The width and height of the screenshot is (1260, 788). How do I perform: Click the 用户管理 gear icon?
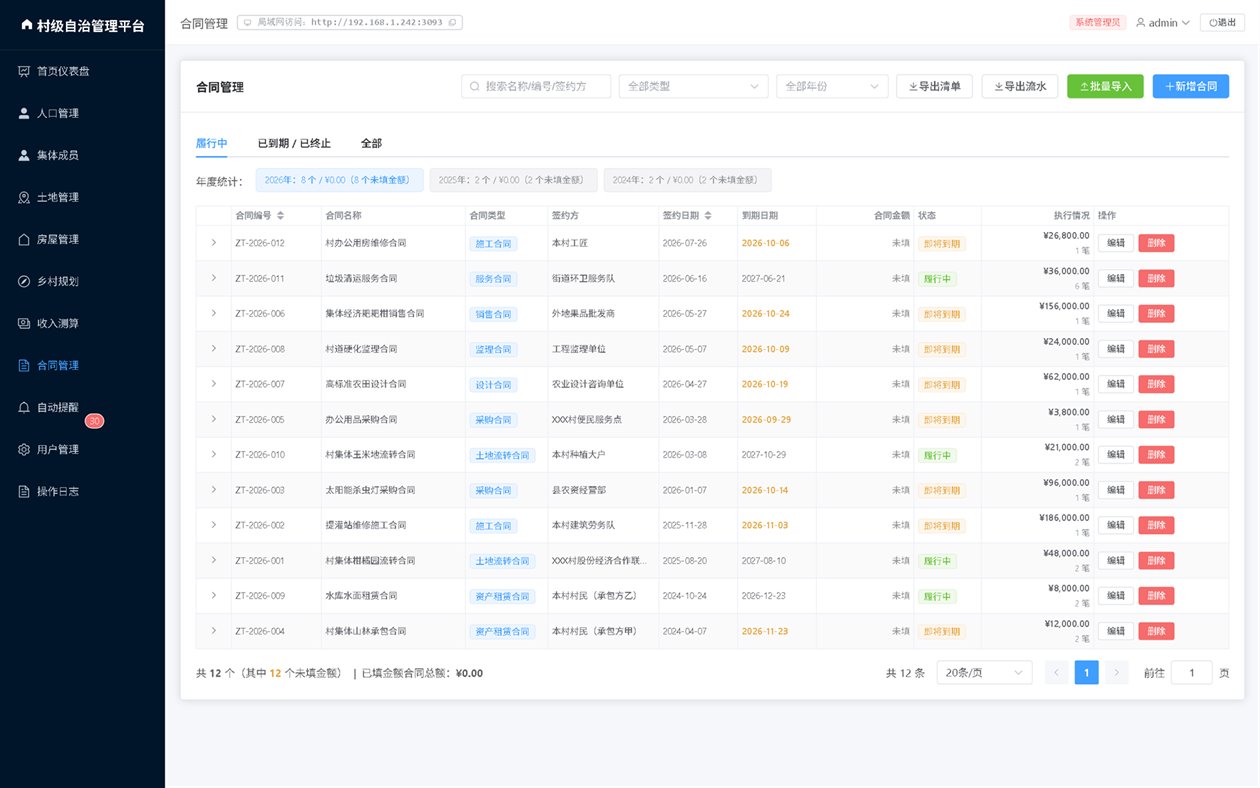tap(24, 449)
